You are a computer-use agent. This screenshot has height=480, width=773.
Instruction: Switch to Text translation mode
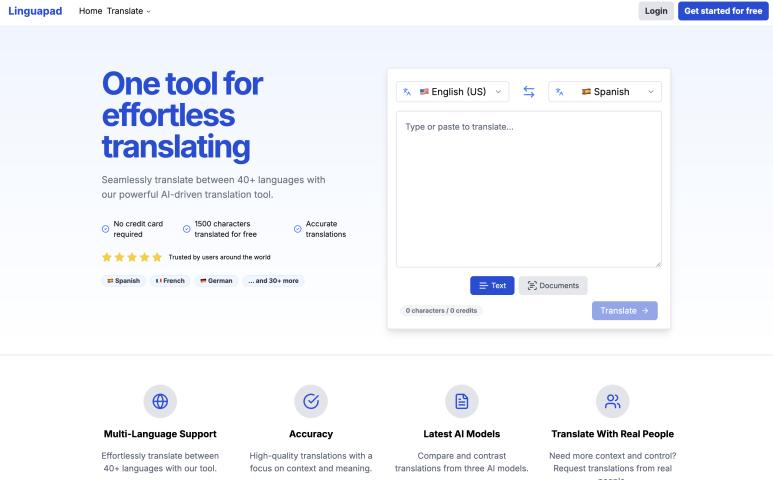pyautogui.click(x=492, y=285)
